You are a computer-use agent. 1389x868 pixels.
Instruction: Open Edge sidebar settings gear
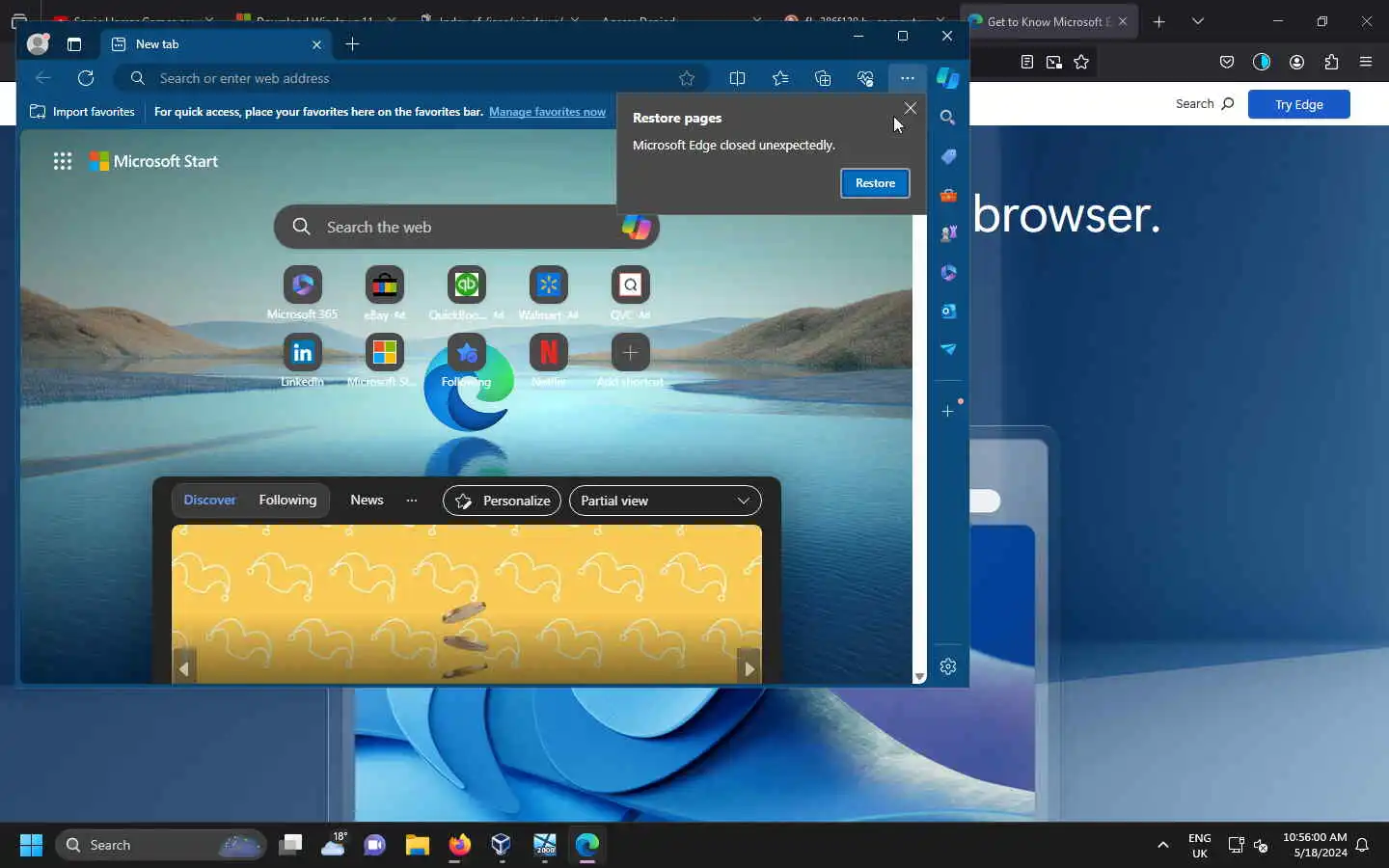pyautogui.click(x=948, y=666)
